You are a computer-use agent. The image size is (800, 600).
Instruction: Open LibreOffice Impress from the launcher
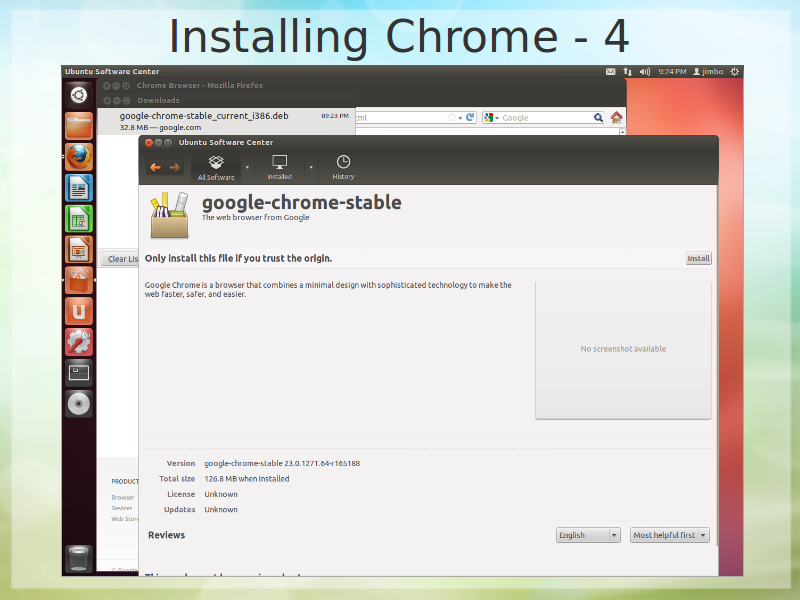pyautogui.click(x=79, y=249)
